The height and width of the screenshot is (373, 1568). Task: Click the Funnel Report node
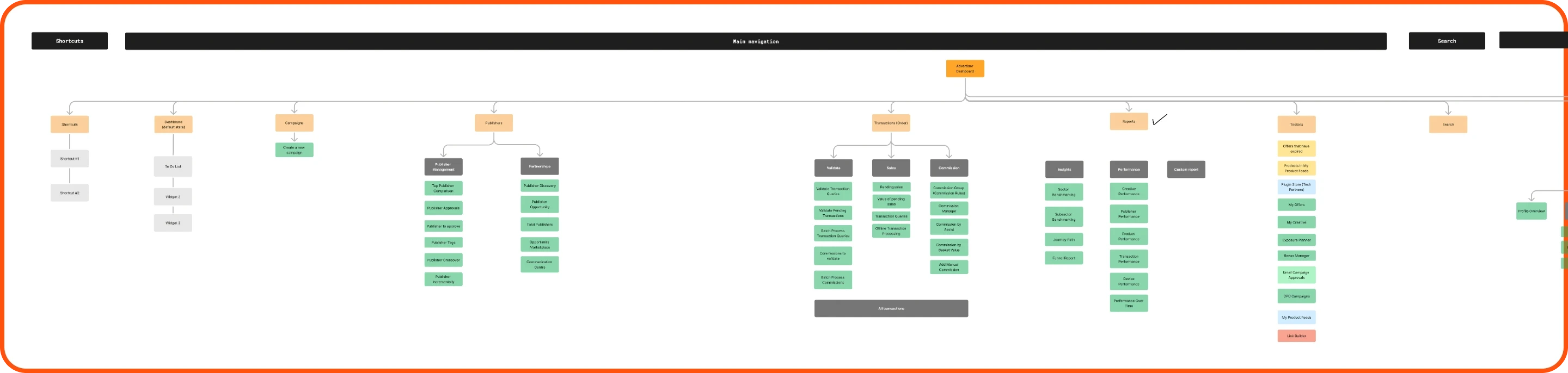[x=1064, y=258]
